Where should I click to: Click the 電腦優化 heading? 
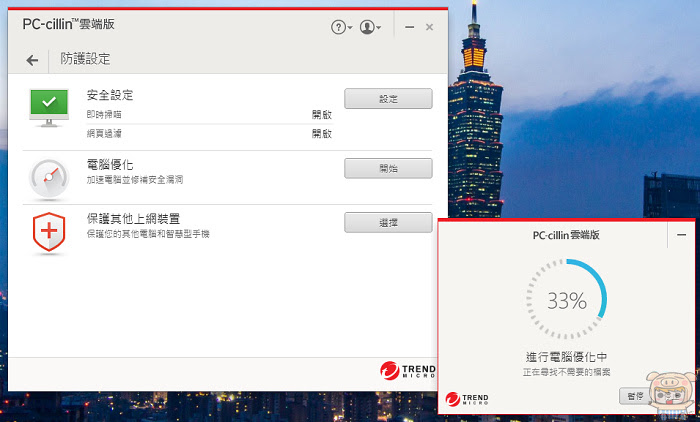[110, 165]
